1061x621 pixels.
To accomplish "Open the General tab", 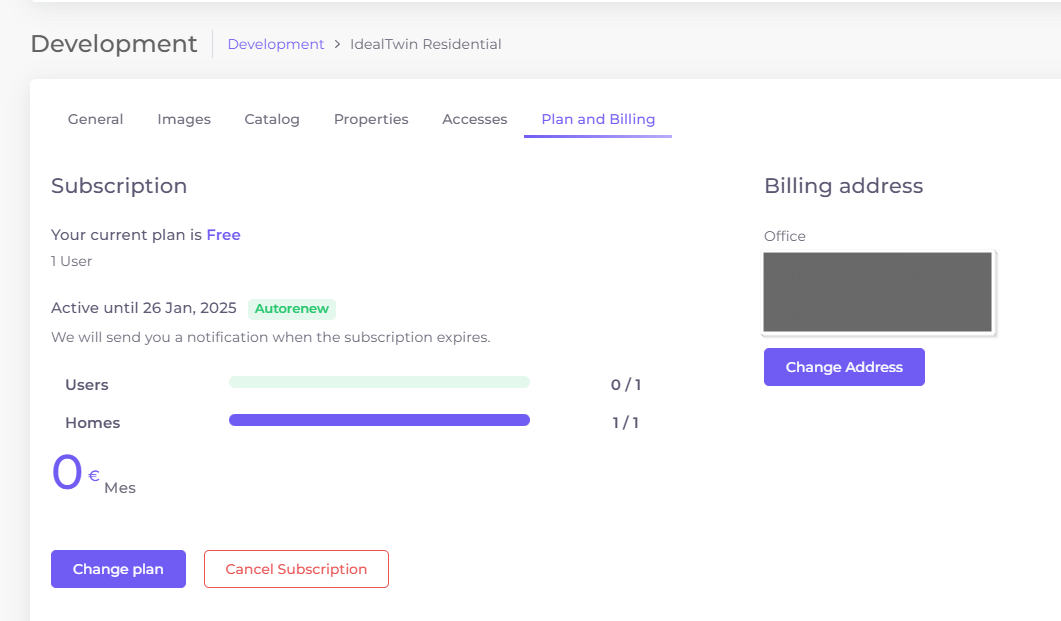I will click(x=95, y=119).
